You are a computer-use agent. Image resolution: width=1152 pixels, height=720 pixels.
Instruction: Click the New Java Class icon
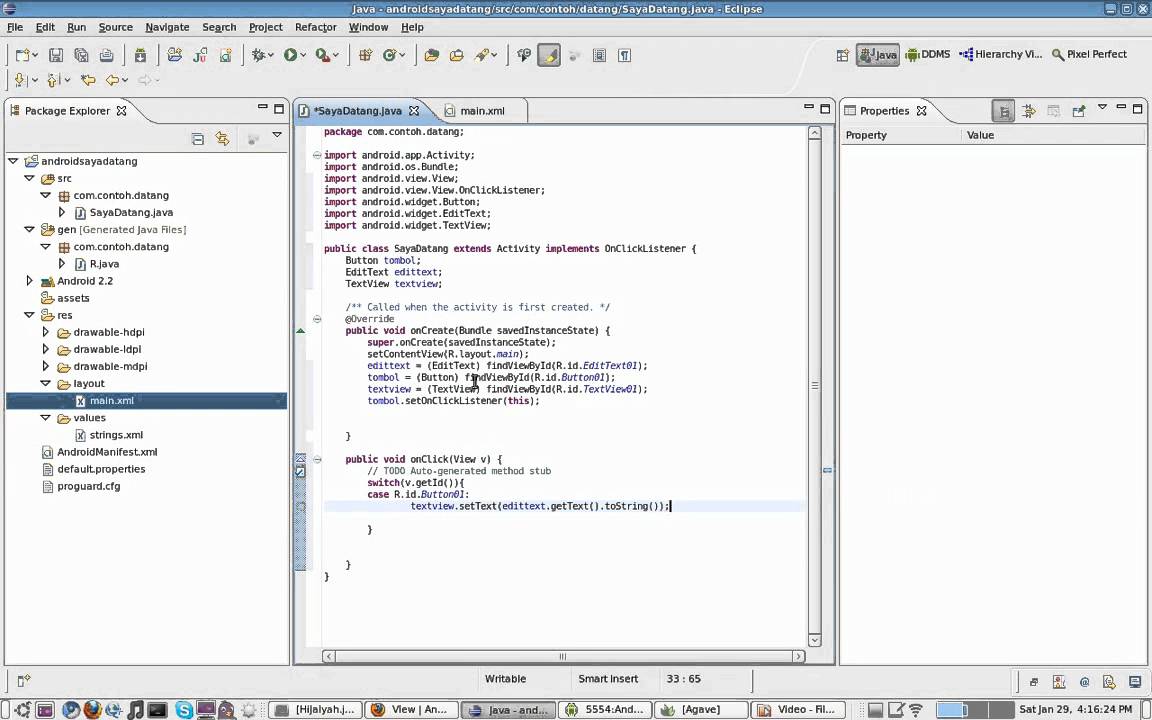pos(389,55)
